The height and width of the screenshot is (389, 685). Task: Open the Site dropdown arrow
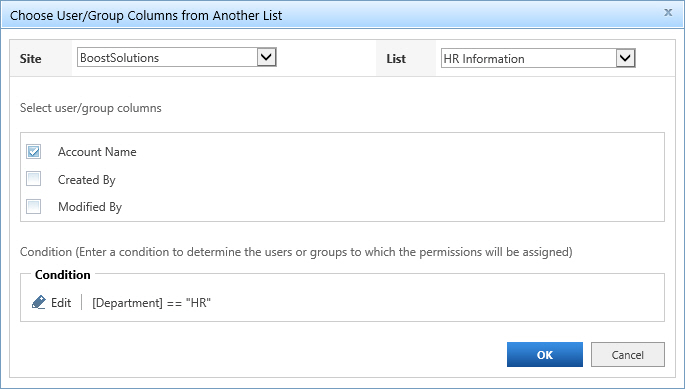point(266,57)
